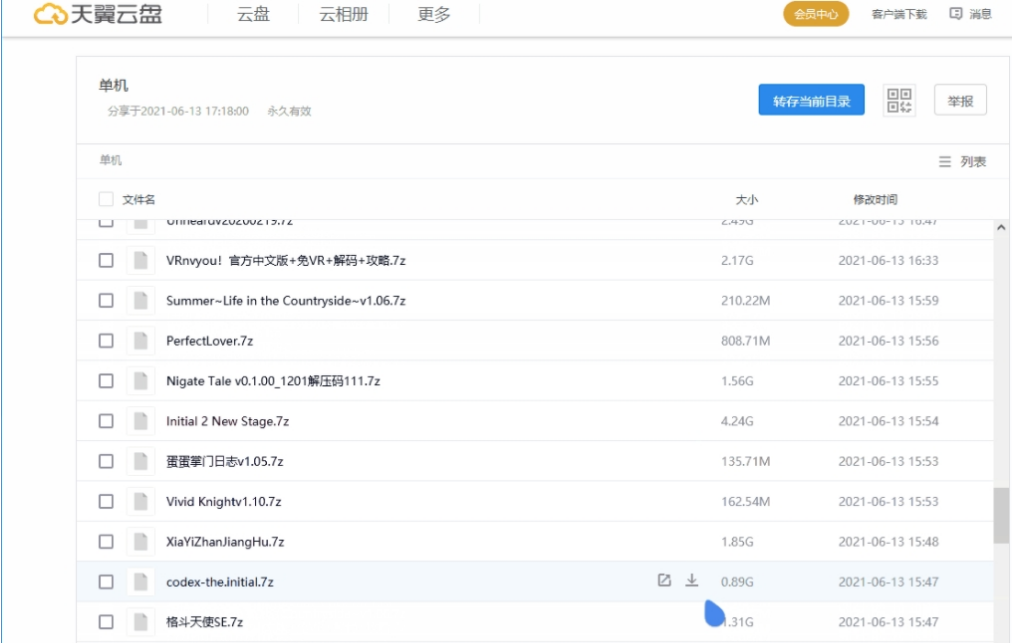Select checkbox for XiaYiZhanJiangHu.7z

tap(106, 541)
